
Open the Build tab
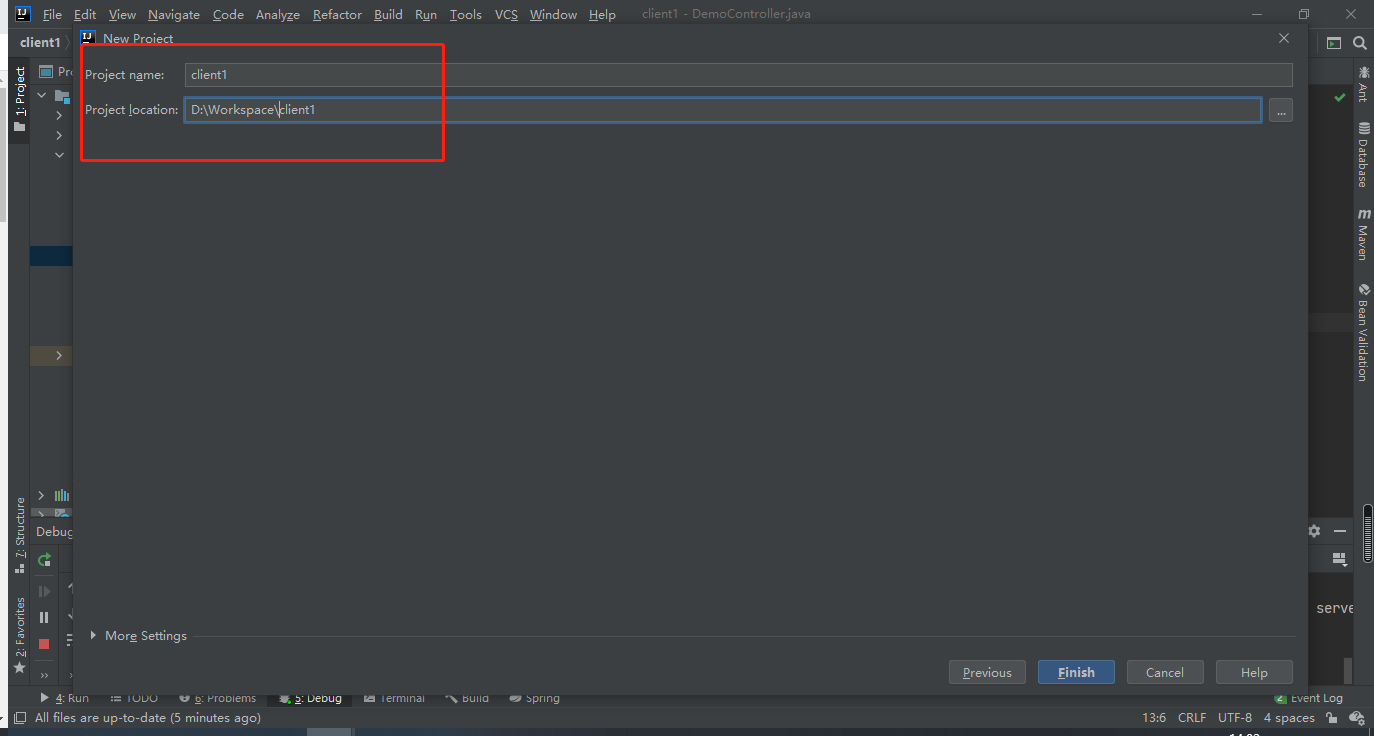pyautogui.click(x=468, y=698)
